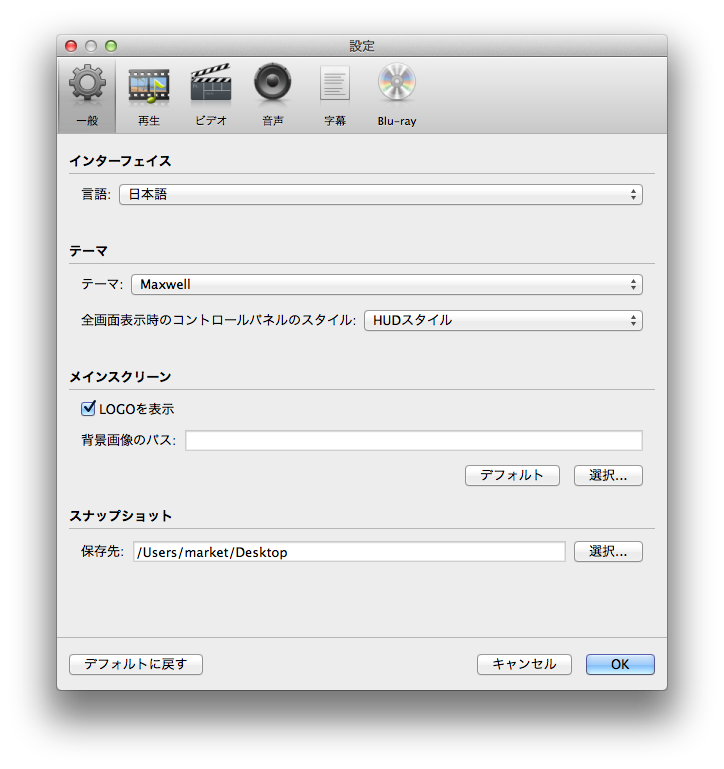Click 選択... button for background image

[x=608, y=476]
